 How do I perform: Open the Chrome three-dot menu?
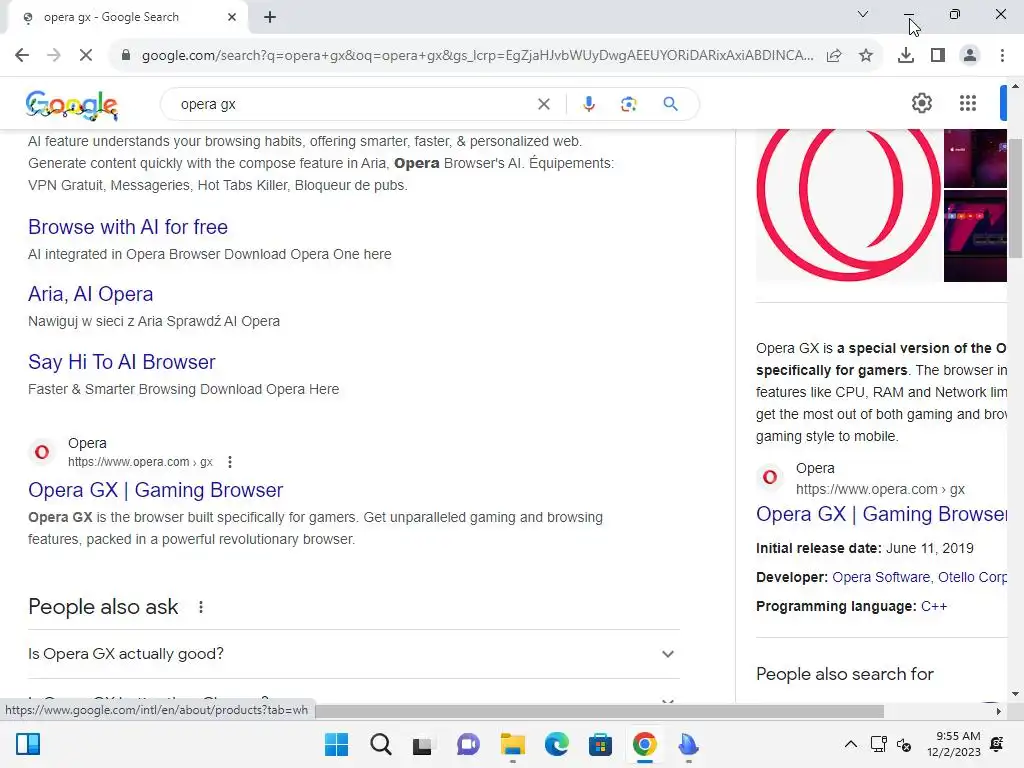coord(1002,56)
